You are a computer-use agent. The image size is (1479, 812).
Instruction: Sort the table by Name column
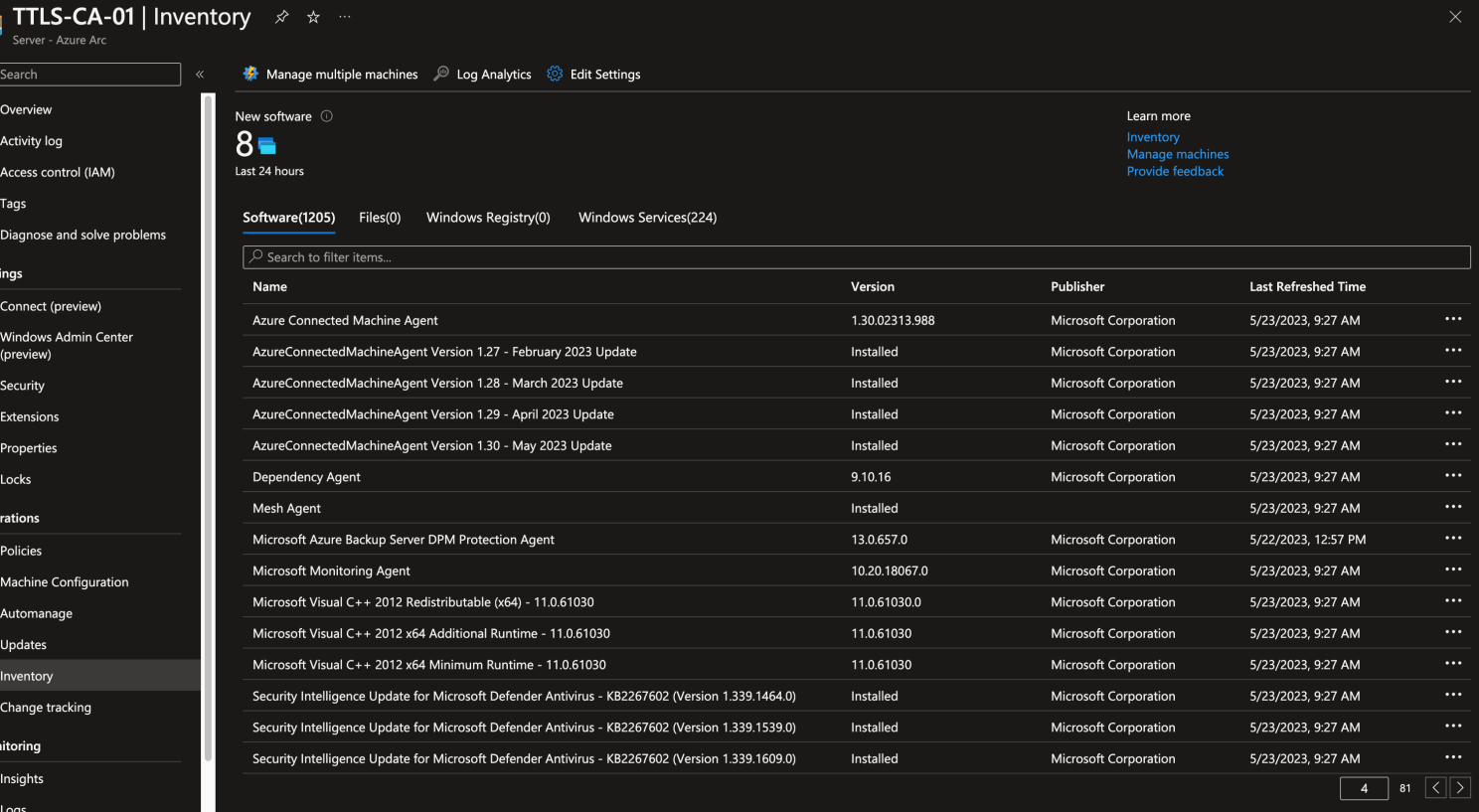[269, 286]
